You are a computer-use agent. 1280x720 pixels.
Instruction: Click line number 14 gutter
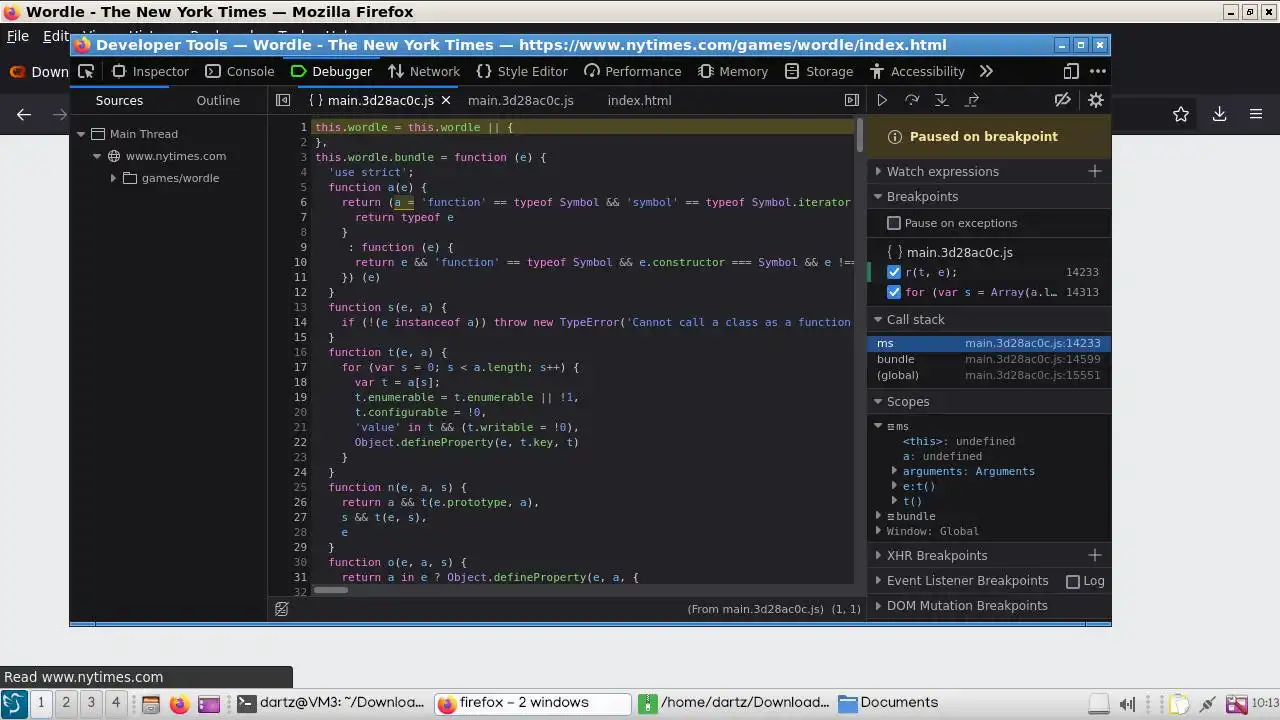point(301,322)
